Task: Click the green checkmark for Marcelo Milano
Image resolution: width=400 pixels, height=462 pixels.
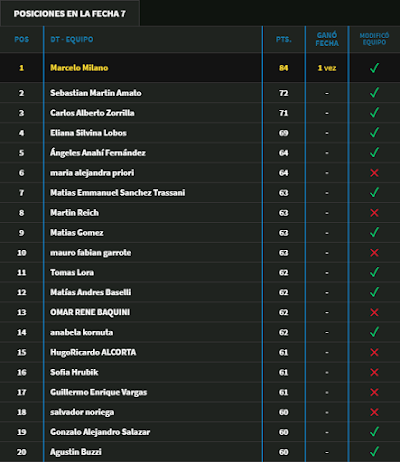Action: click(x=374, y=68)
